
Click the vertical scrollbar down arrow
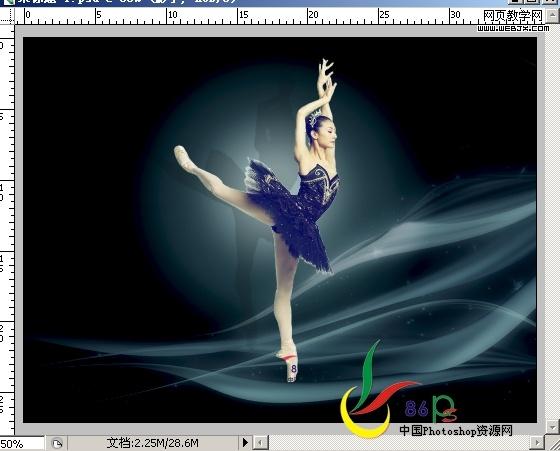coord(552,426)
